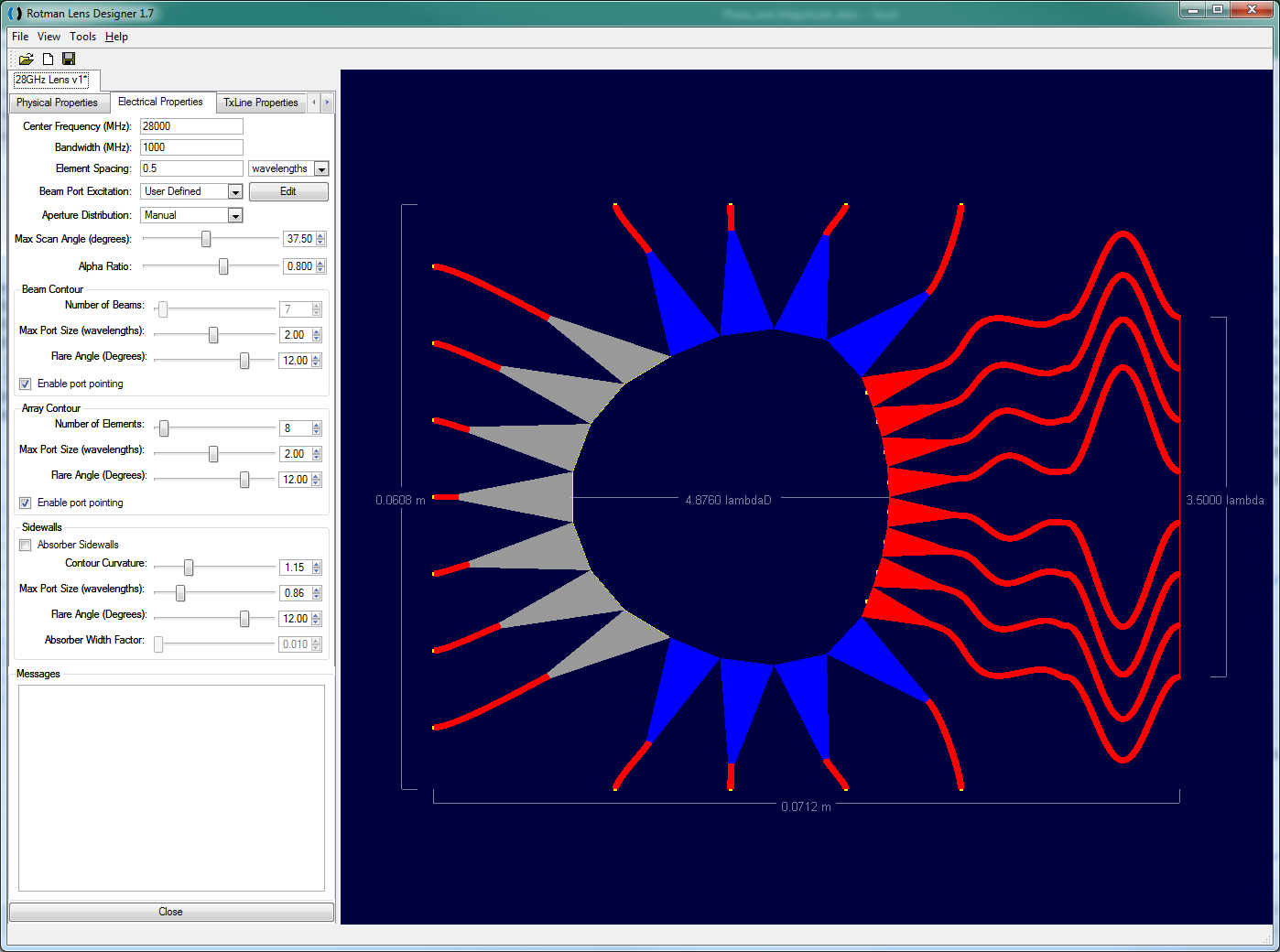Click Alpha Ratio slider handle
Viewport: 1280px width, 952px height.
[223, 266]
